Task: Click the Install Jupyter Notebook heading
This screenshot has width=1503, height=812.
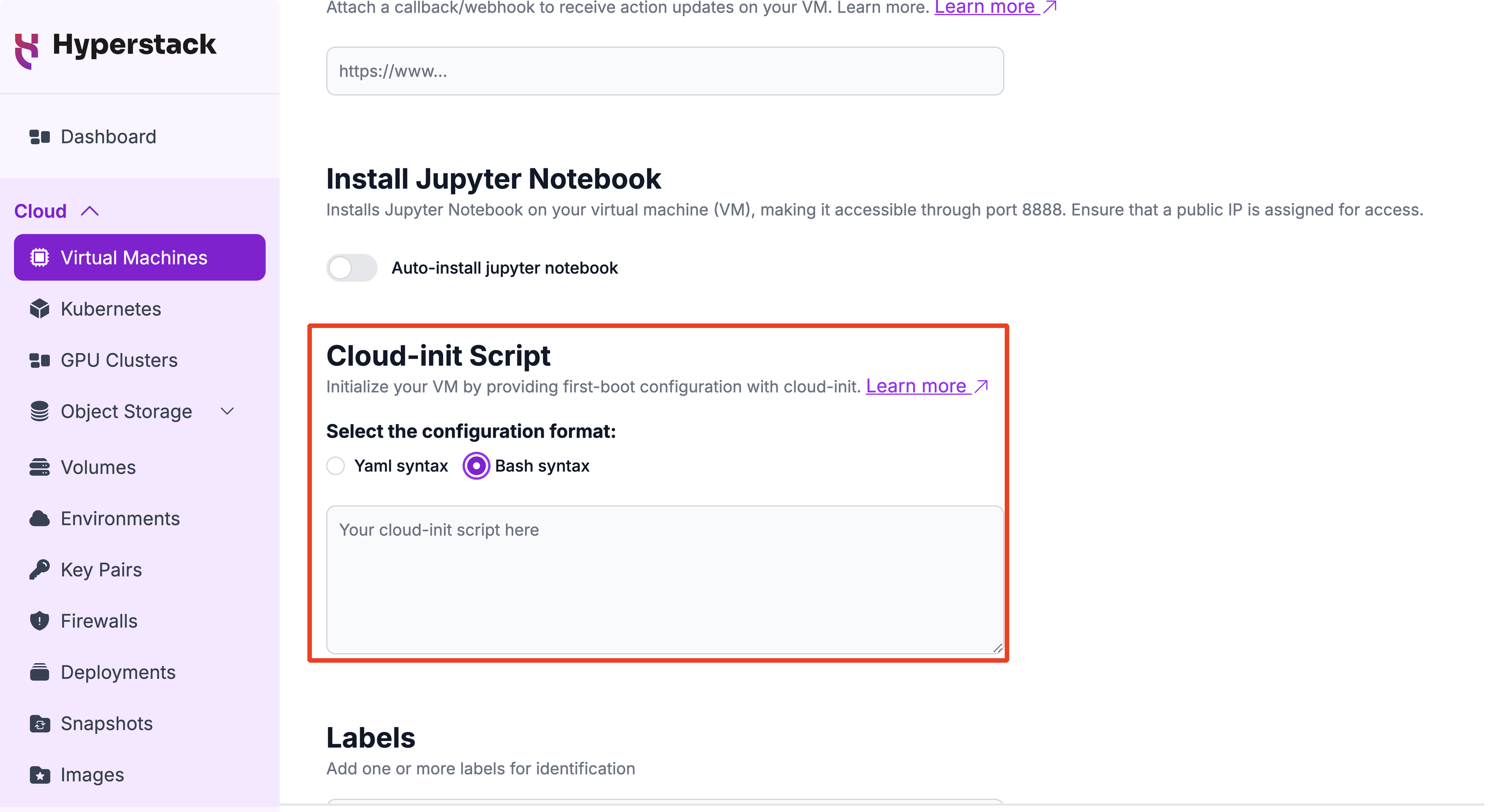Action: pyautogui.click(x=494, y=179)
